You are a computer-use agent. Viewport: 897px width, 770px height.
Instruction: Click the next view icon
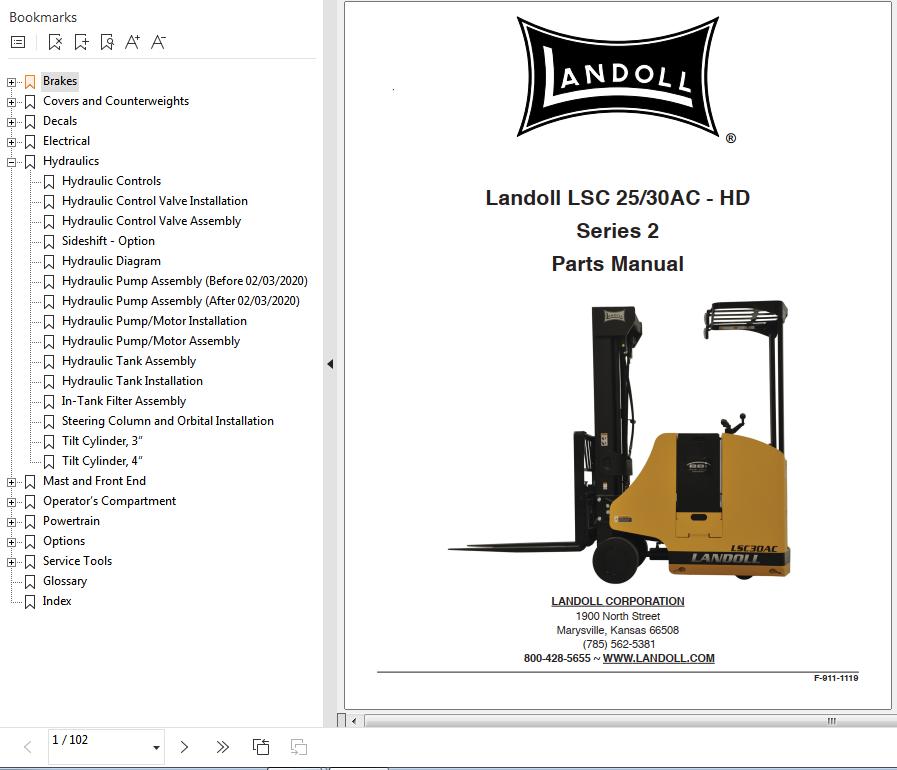click(x=299, y=747)
